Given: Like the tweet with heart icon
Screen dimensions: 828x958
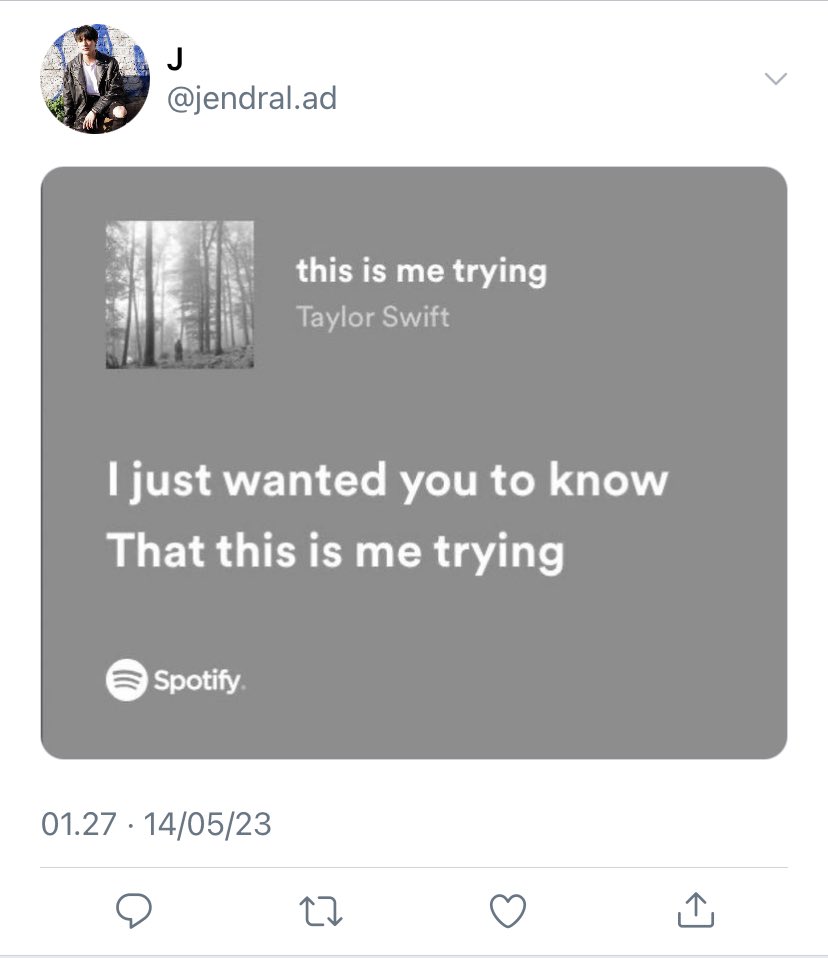Looking at the screenshot, I should [x=508, y=910].
